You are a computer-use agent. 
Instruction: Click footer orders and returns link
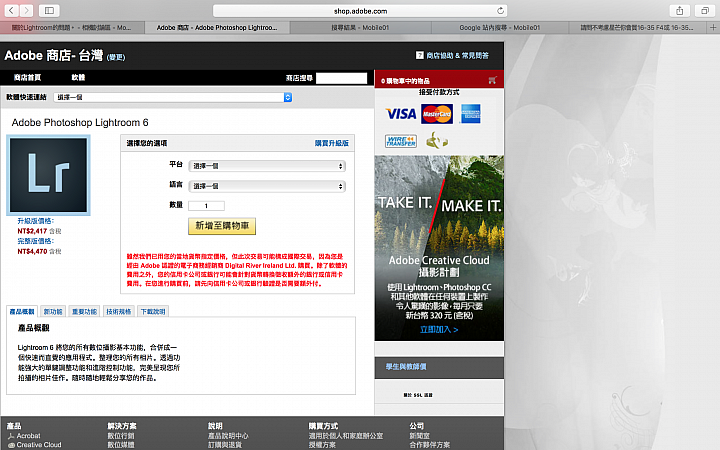click(225, 445)
